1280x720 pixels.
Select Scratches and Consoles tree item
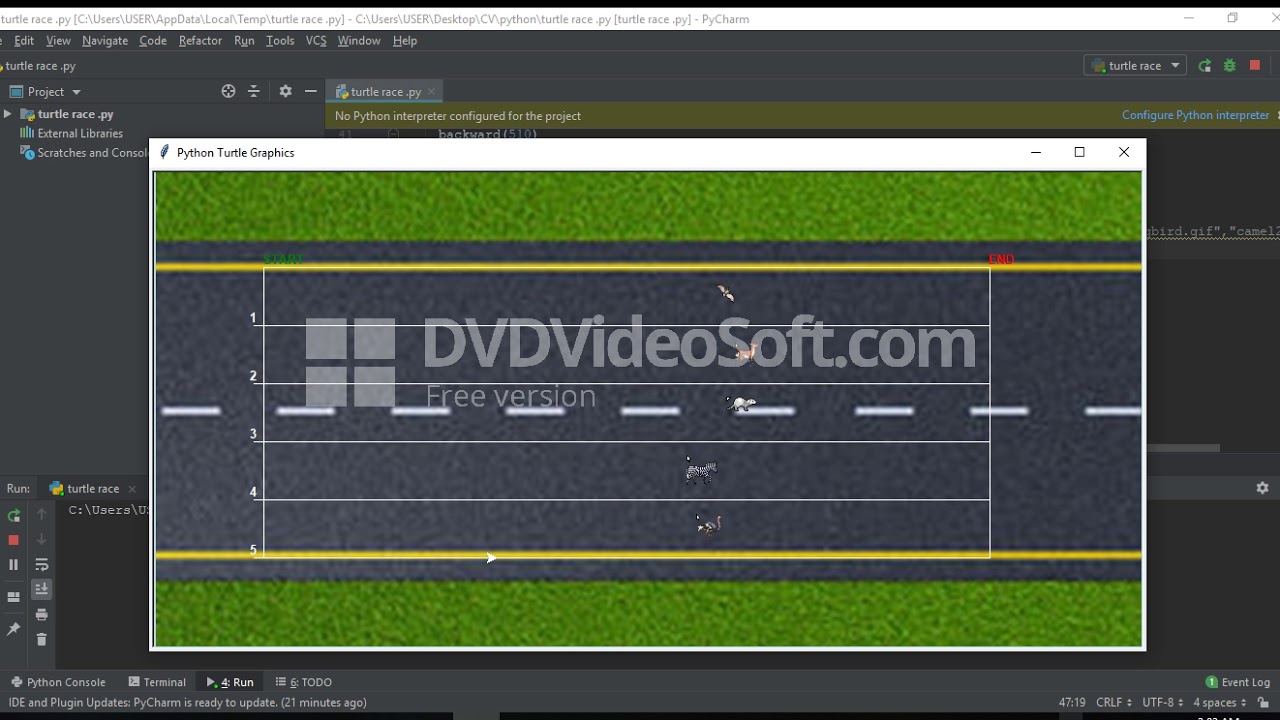point(85,153)
